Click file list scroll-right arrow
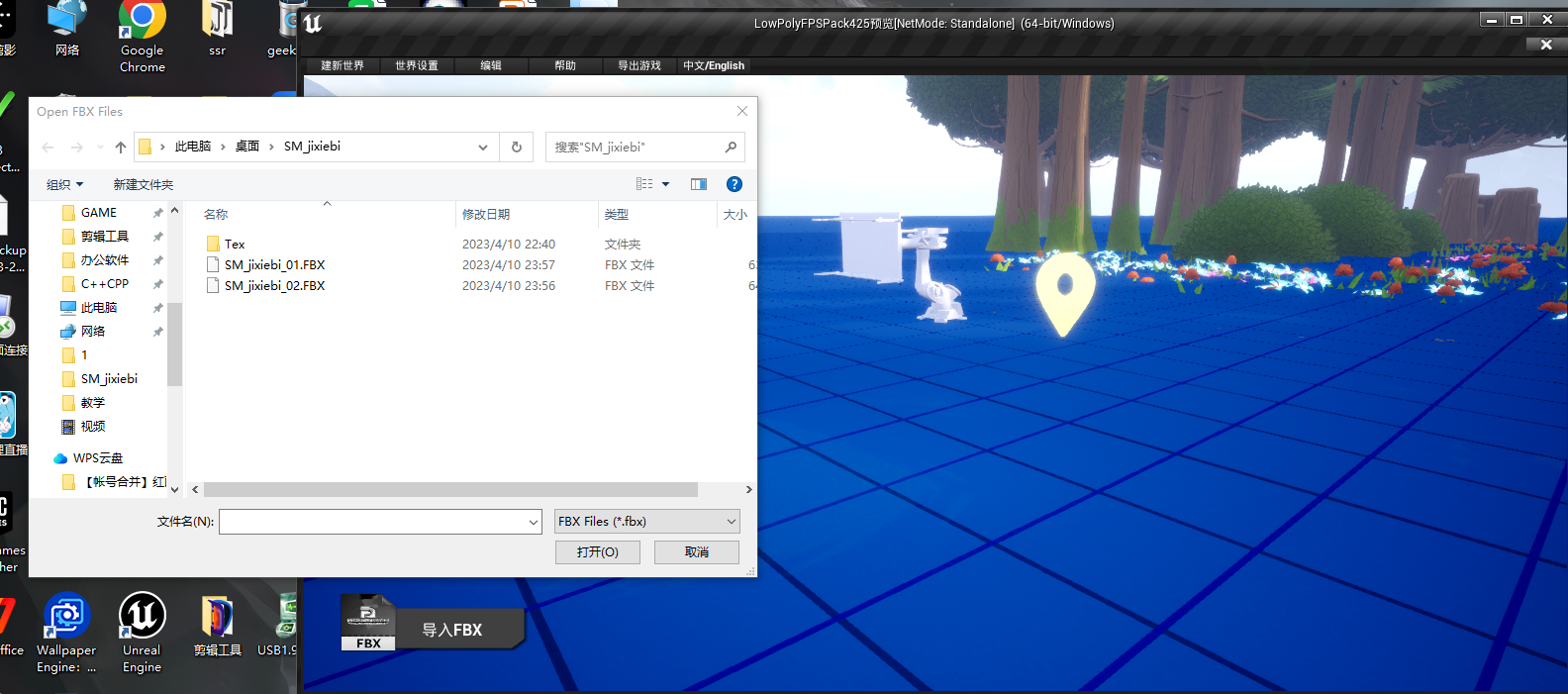This screenshot has width=1568, height=694. pyautogui.click(x=749, y=490)
